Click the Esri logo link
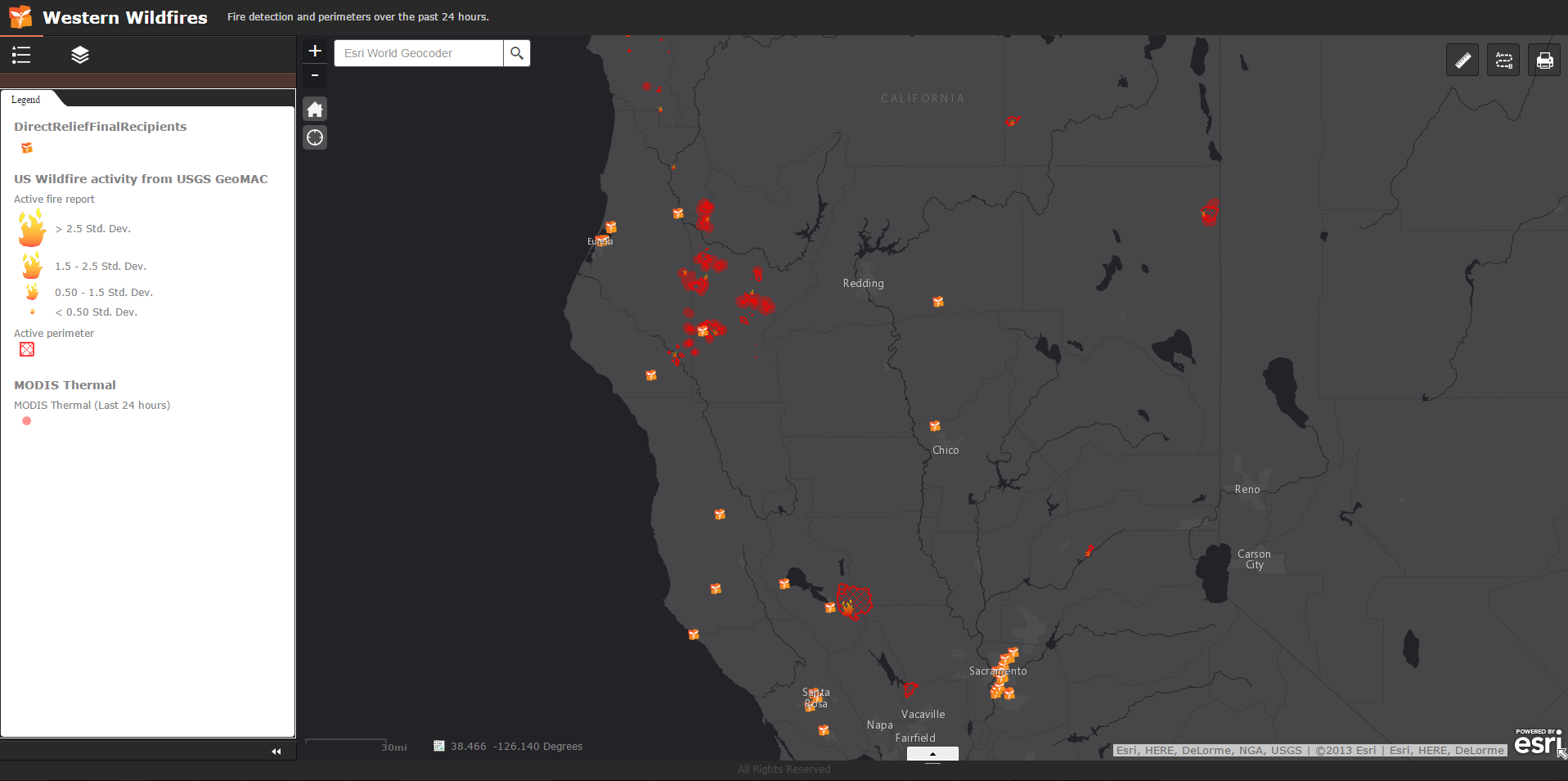Image resolution: width=1568 pixels, height=781 pixels. [1538, 743]
